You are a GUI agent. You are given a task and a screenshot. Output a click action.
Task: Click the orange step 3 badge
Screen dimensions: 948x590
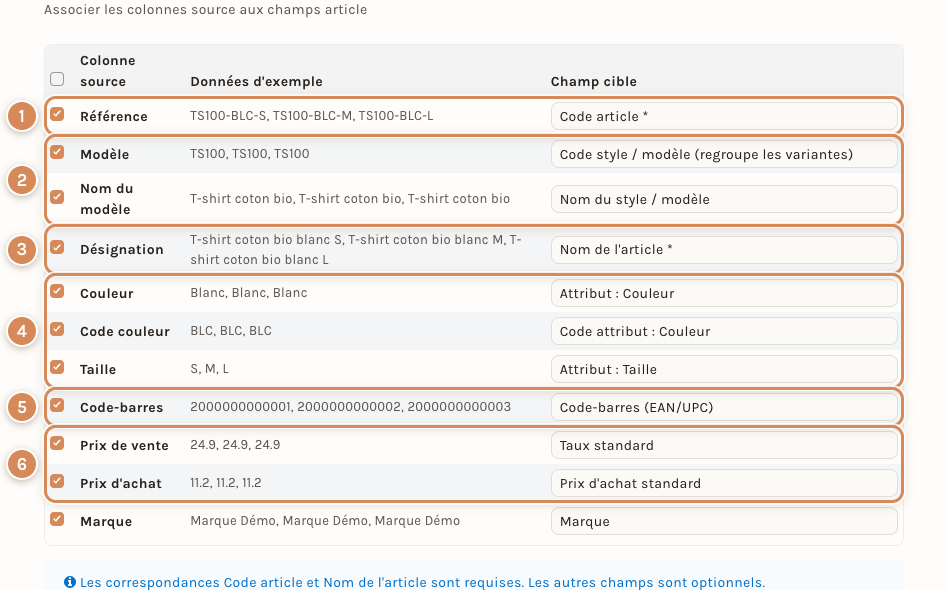(22, 249)
